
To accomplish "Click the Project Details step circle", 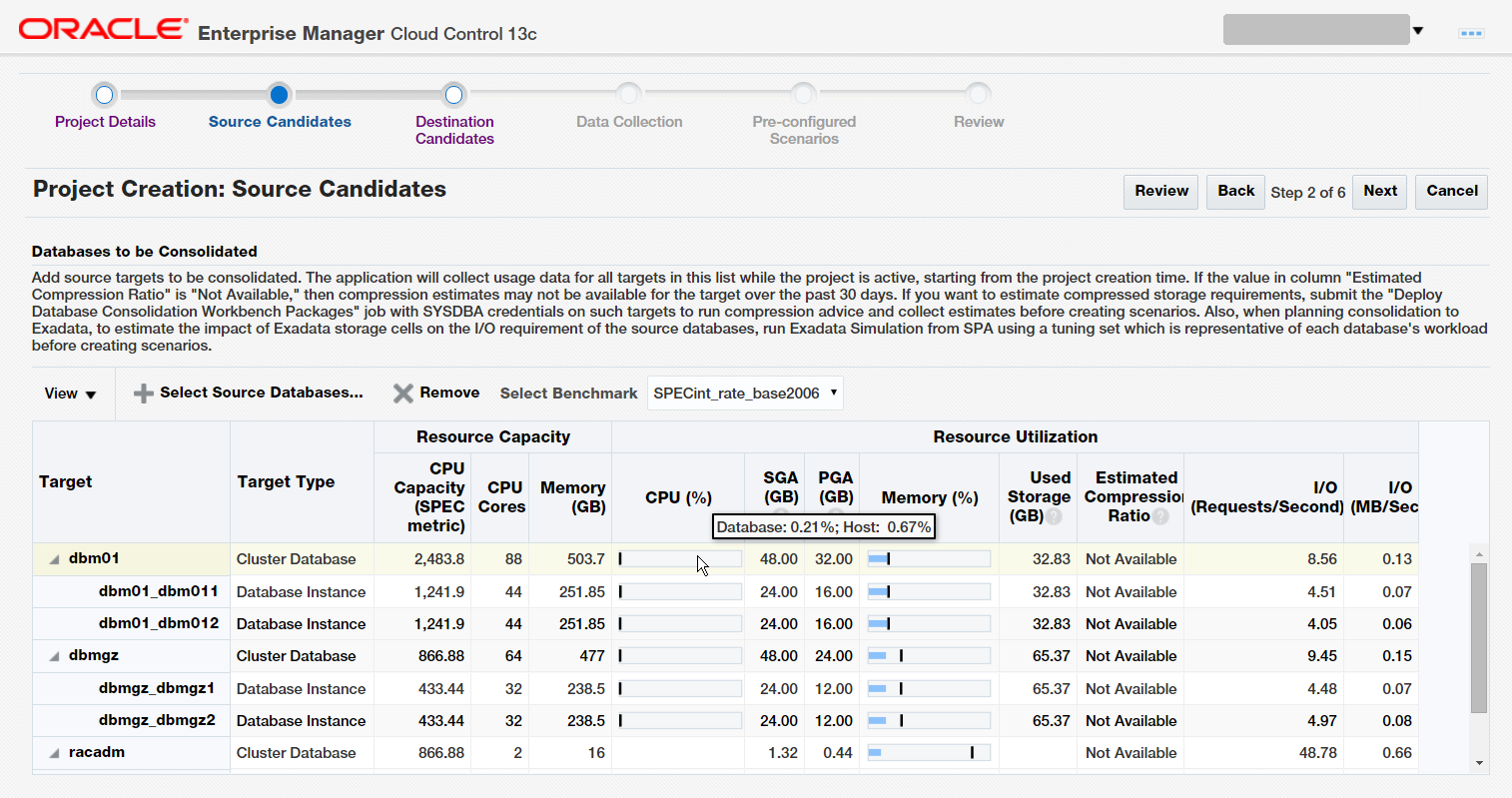I will (105, 95).
